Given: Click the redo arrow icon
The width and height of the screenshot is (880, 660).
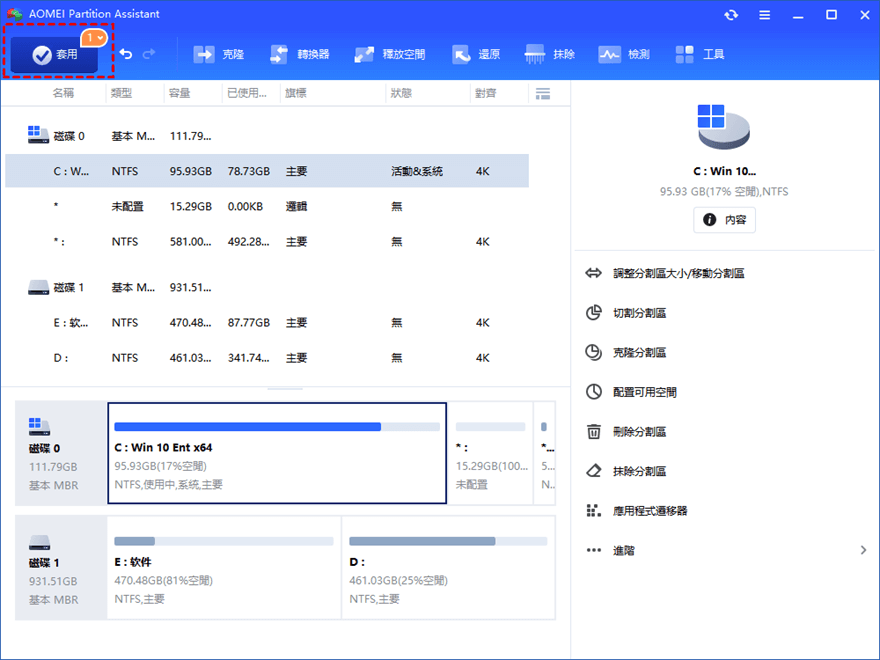Looking at the screenshot, I should [149, 54].
